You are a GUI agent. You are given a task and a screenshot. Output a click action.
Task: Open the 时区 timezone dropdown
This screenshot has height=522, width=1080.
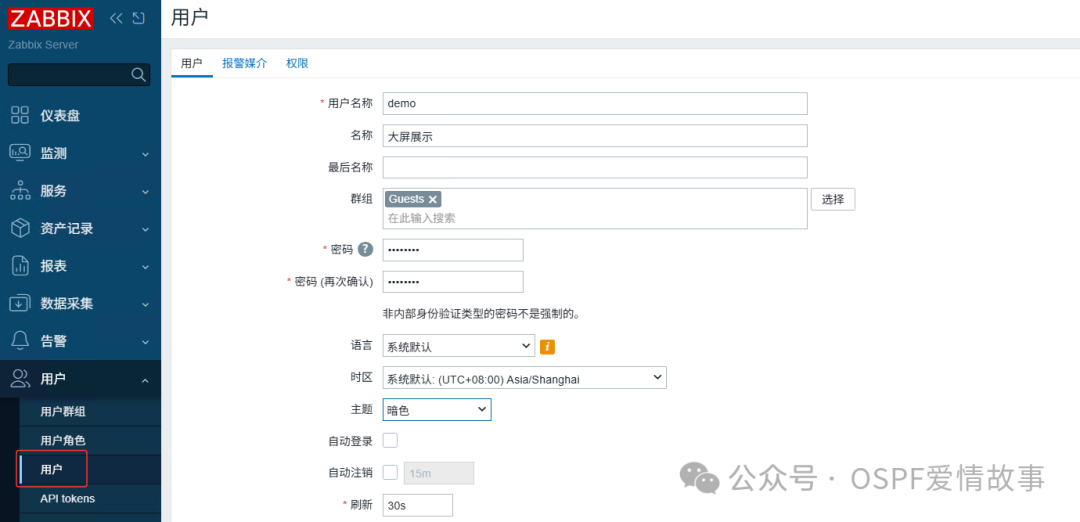[525, 377]
